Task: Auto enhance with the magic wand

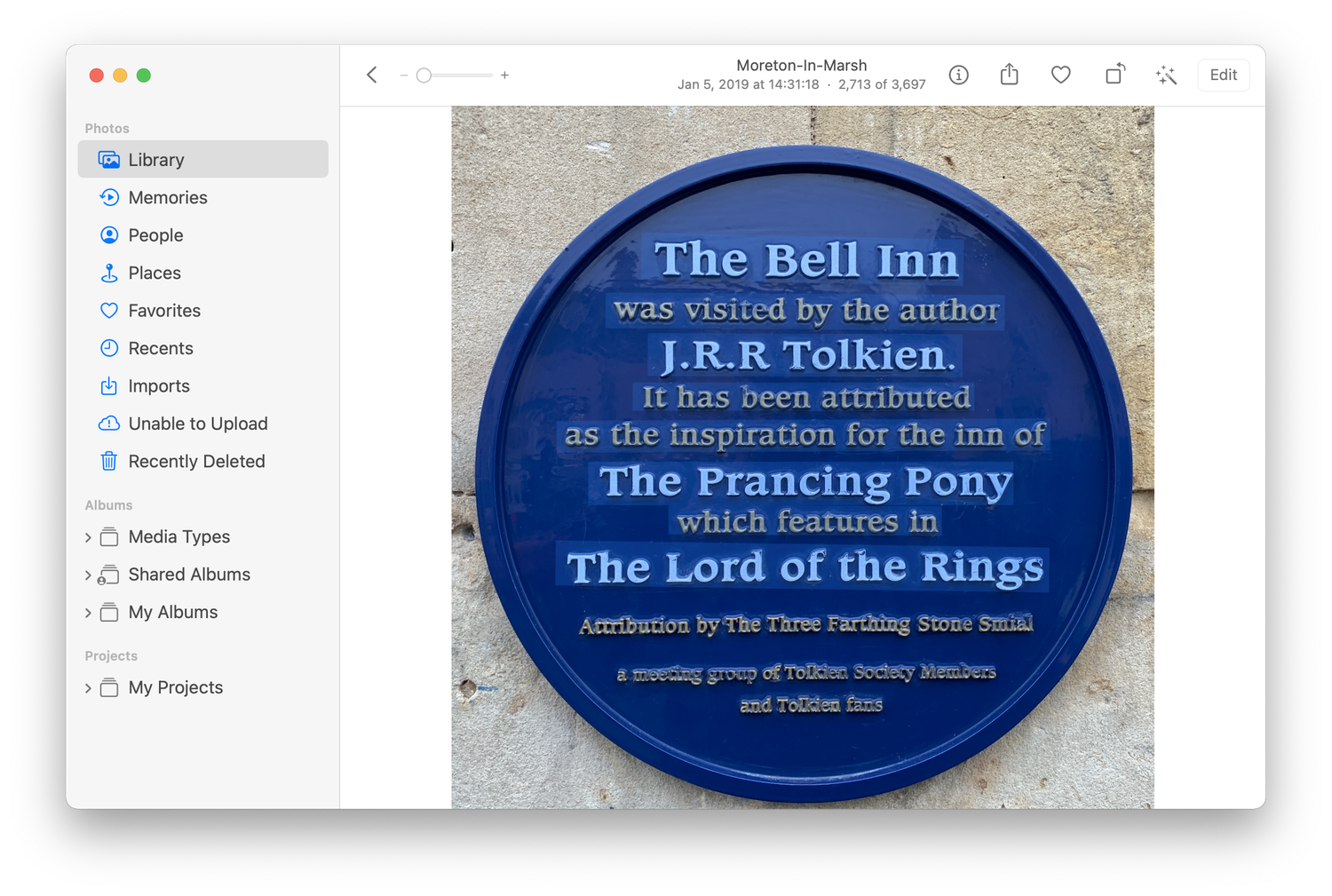Action: (1166, 75)
